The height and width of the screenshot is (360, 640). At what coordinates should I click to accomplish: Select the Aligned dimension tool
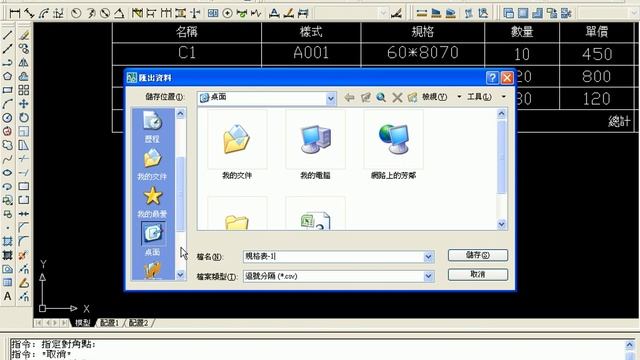pyautogui.click(x=29, y=13)
